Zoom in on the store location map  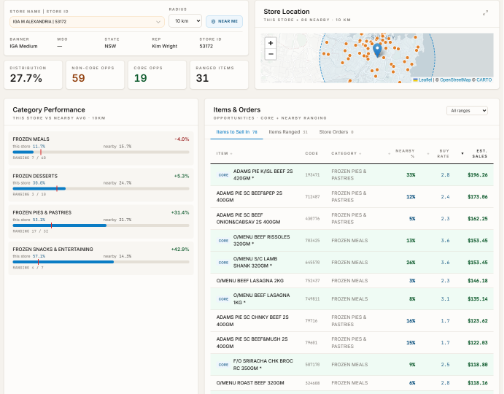(x=270, y=43)
